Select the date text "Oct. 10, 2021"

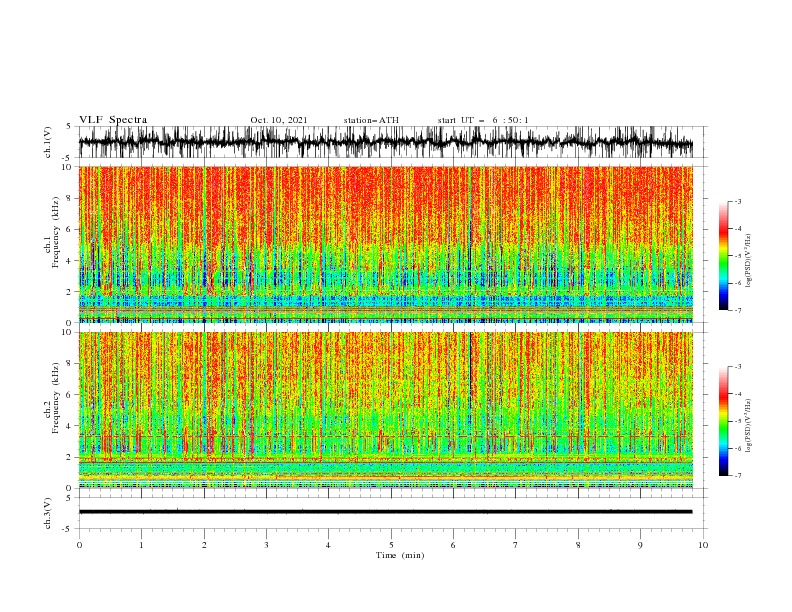(279, 120)
